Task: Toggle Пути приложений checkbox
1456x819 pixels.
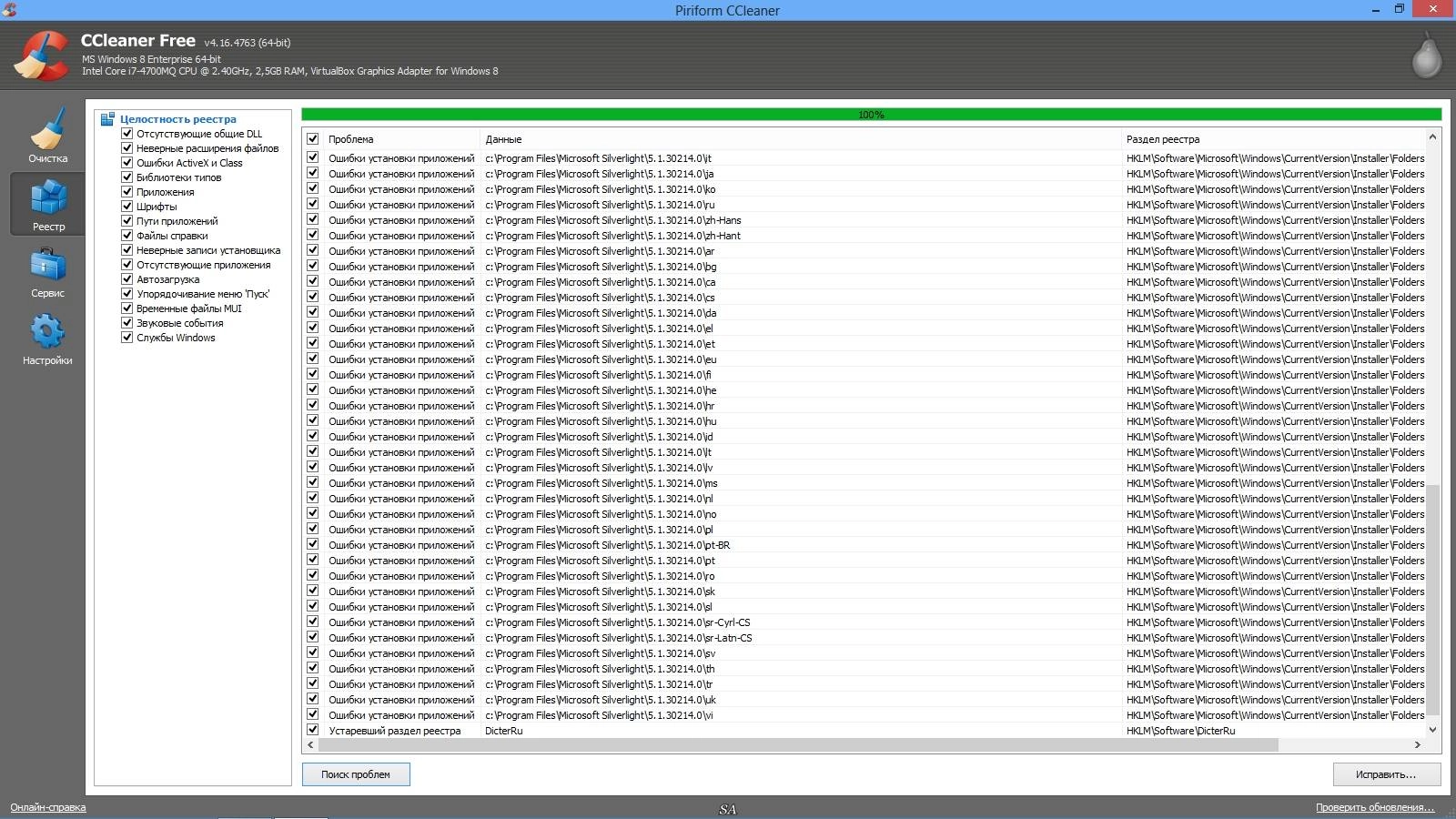Action: tap(127, 221)
